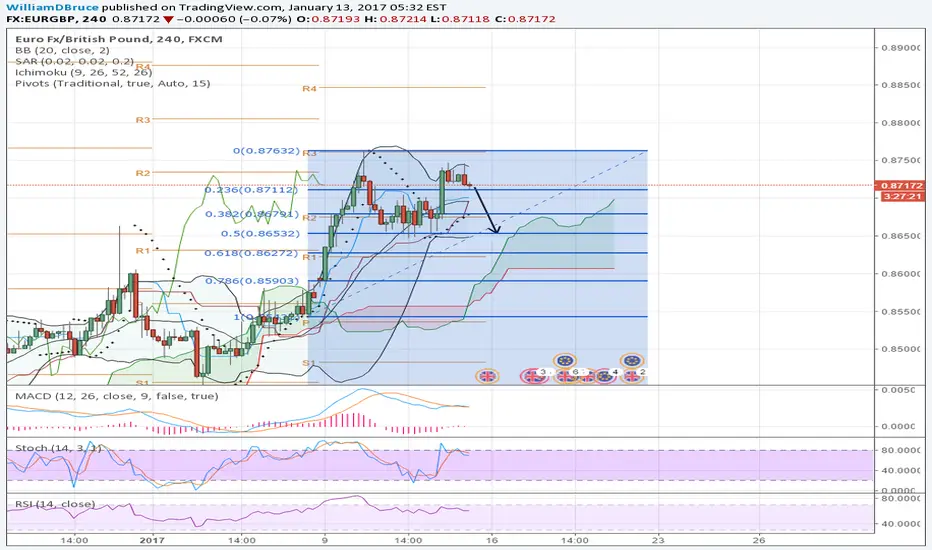Click the 0(0.87632) Fibonacci level label
932x550 pixels.
[x=266, y=151]
